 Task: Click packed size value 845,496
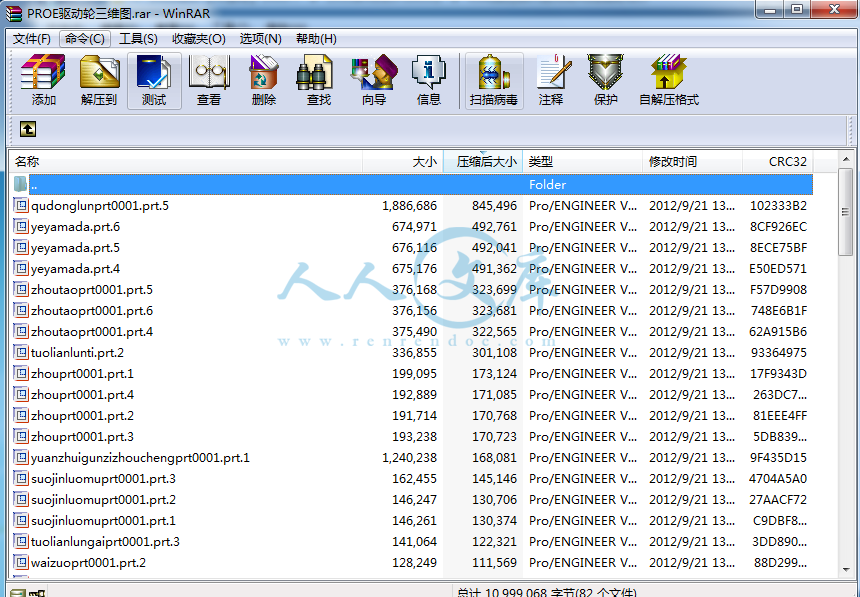click(494, 206)
